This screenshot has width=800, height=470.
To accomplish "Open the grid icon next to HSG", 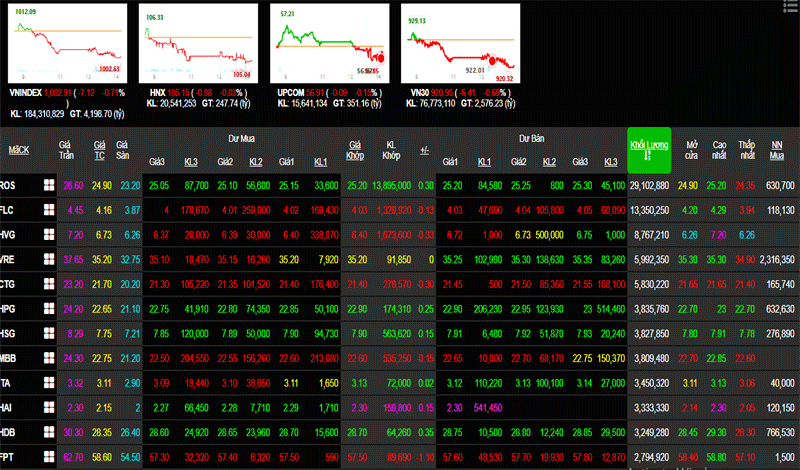I will [x=49, y=333].
